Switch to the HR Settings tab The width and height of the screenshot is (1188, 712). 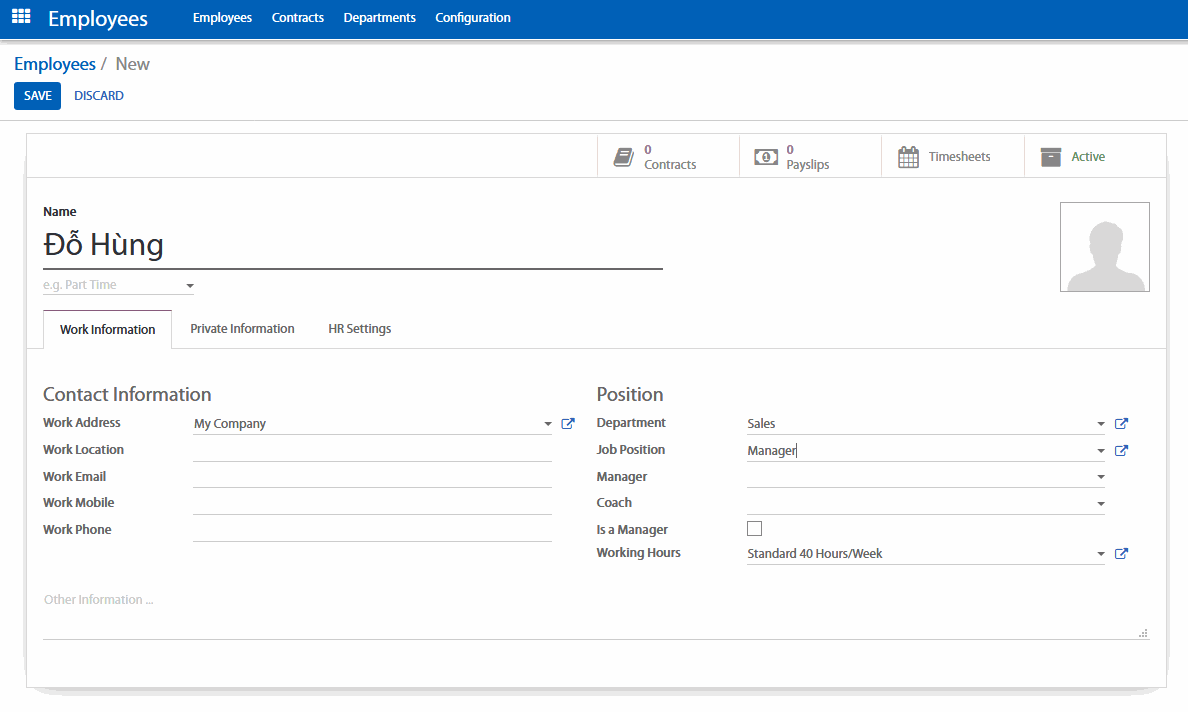[x=359, y=329]
